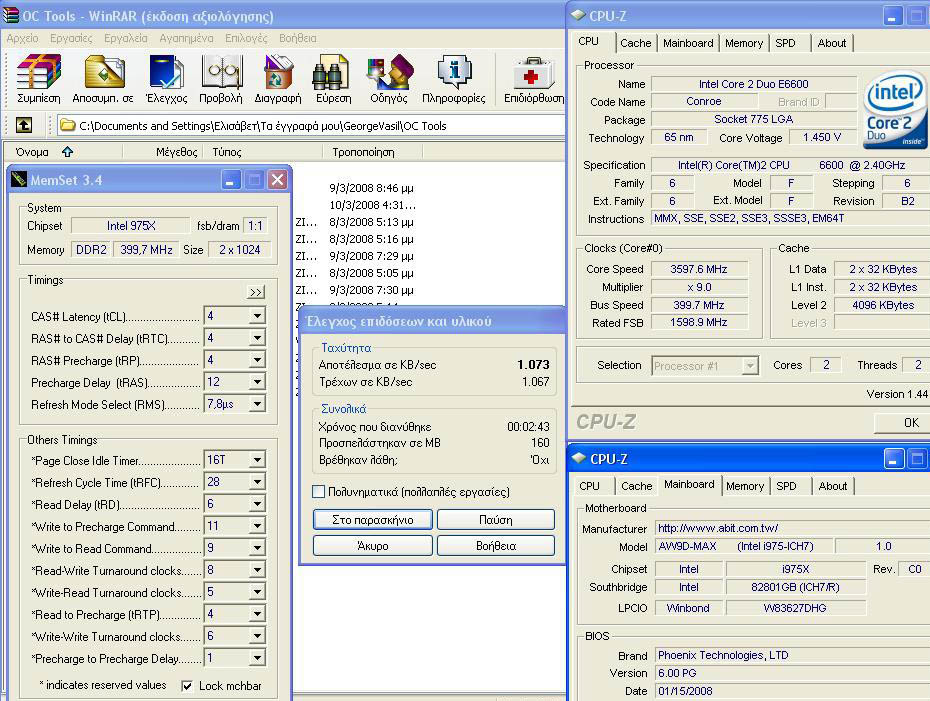This screenshot has width=930, height=701.
Task: Minimize the MemSet 3.4 window
Action: (231, 180)
